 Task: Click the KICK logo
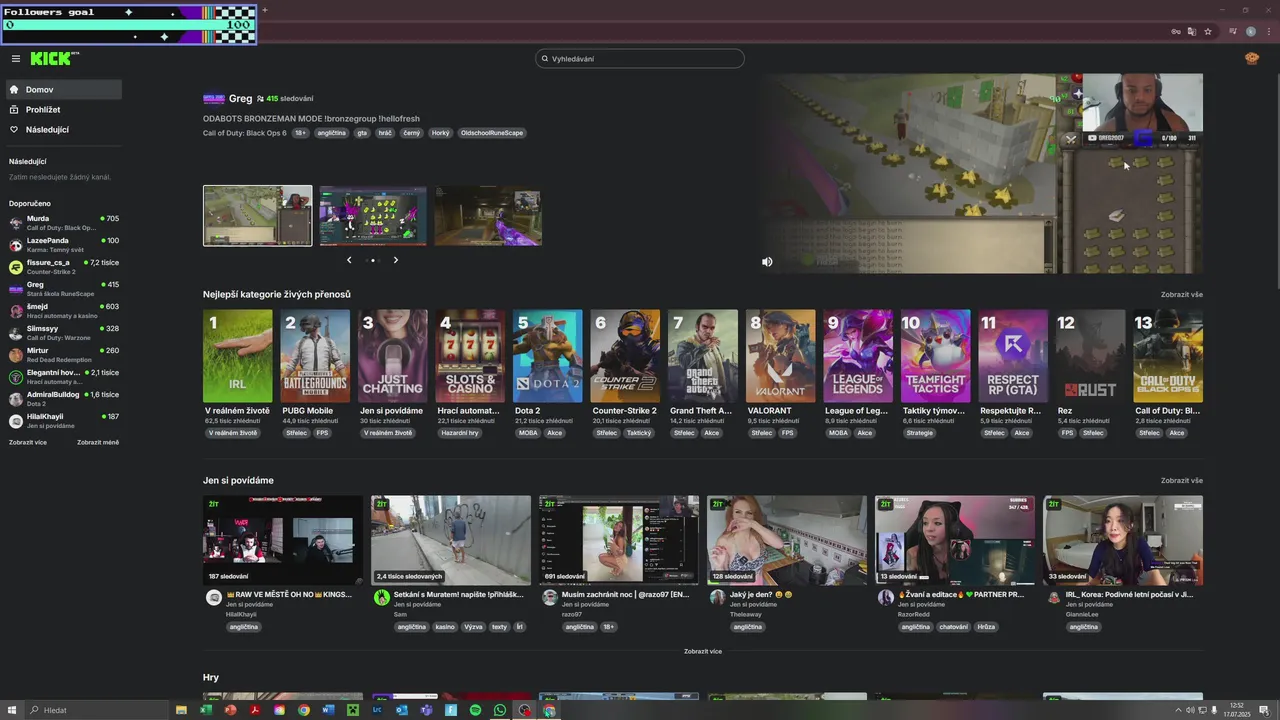pos(54,59)
